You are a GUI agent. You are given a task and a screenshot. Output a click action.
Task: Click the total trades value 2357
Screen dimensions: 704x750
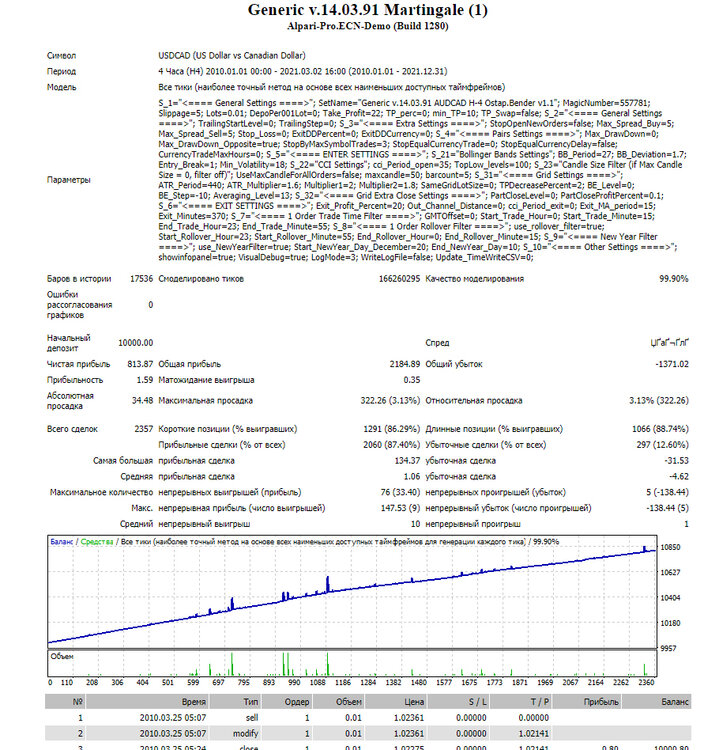(143, 429)
